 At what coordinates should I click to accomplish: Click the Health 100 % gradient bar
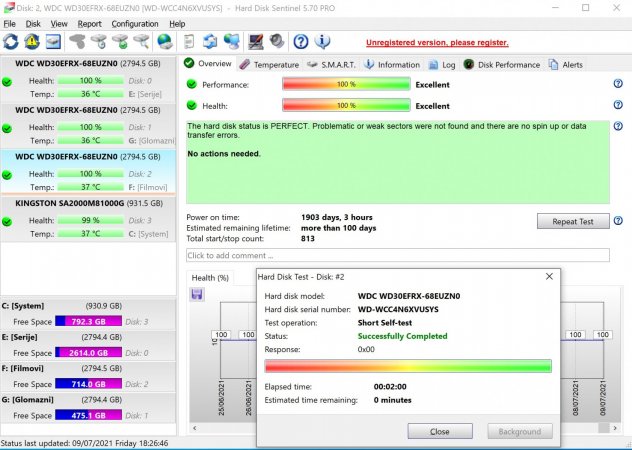346,106
